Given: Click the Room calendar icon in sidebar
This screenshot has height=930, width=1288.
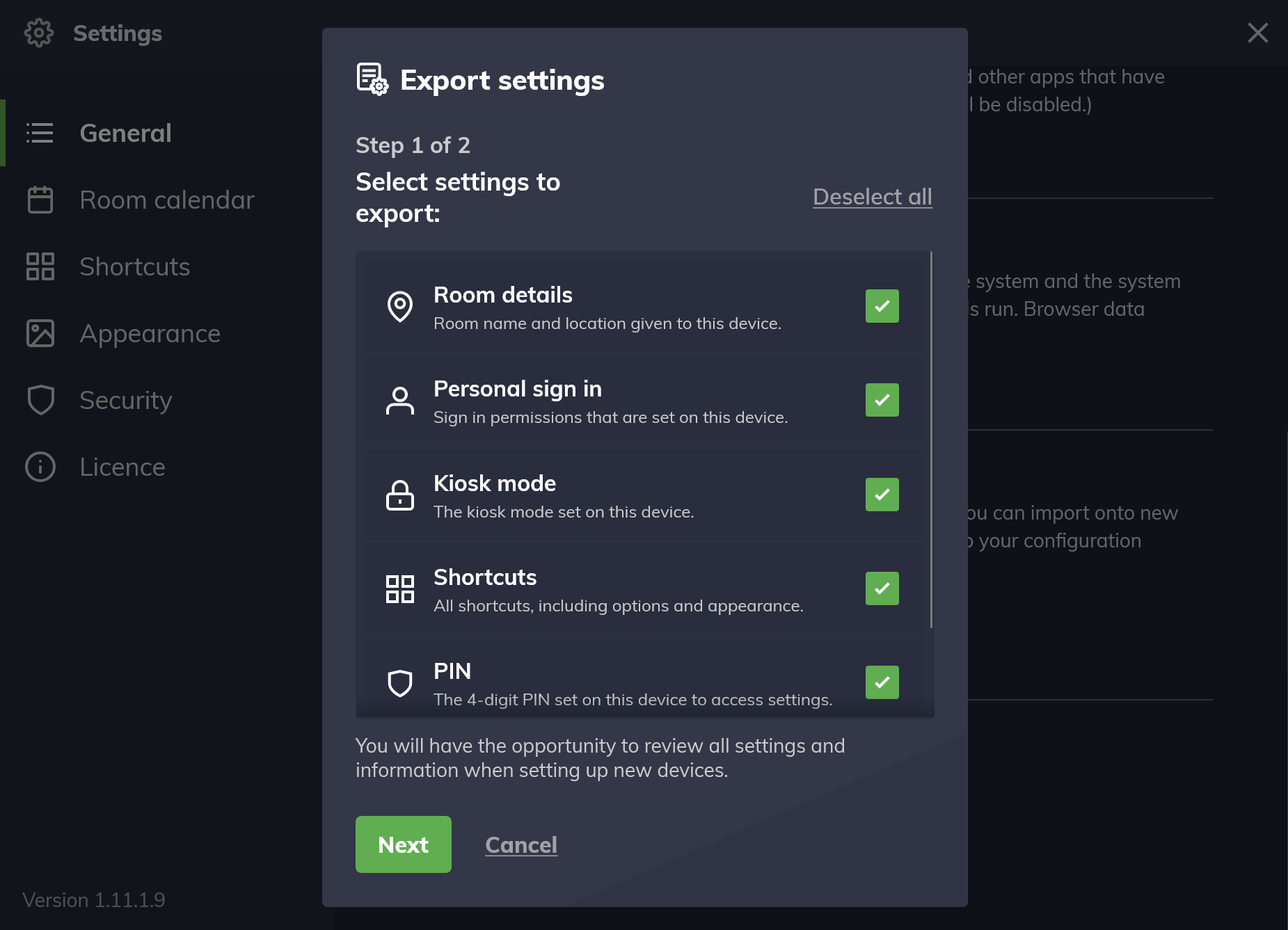Looking at the screenshot, I should (40, 200).
